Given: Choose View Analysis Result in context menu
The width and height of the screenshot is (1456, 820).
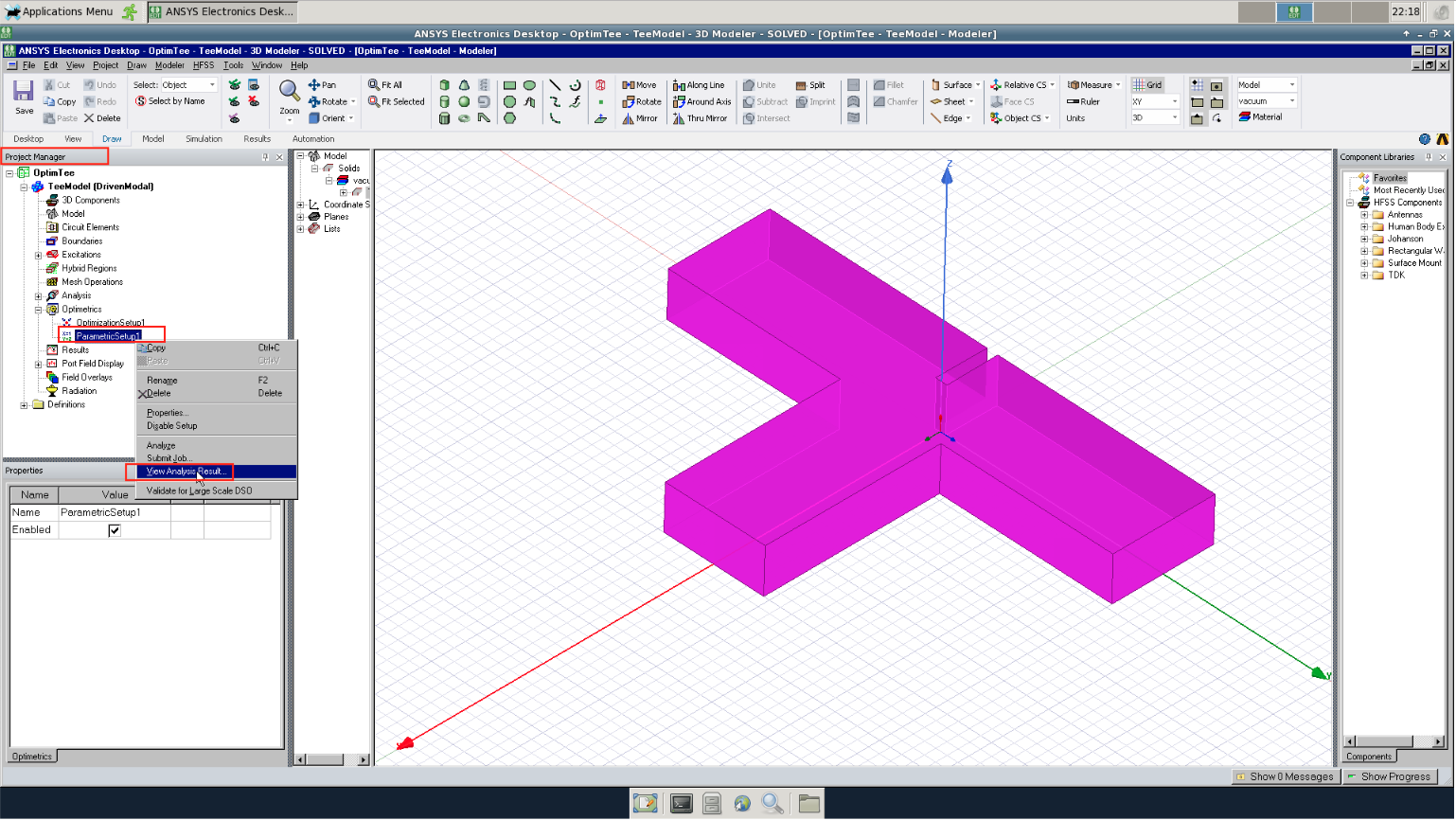Looking at the screenshot, I should tap(186, 472).
